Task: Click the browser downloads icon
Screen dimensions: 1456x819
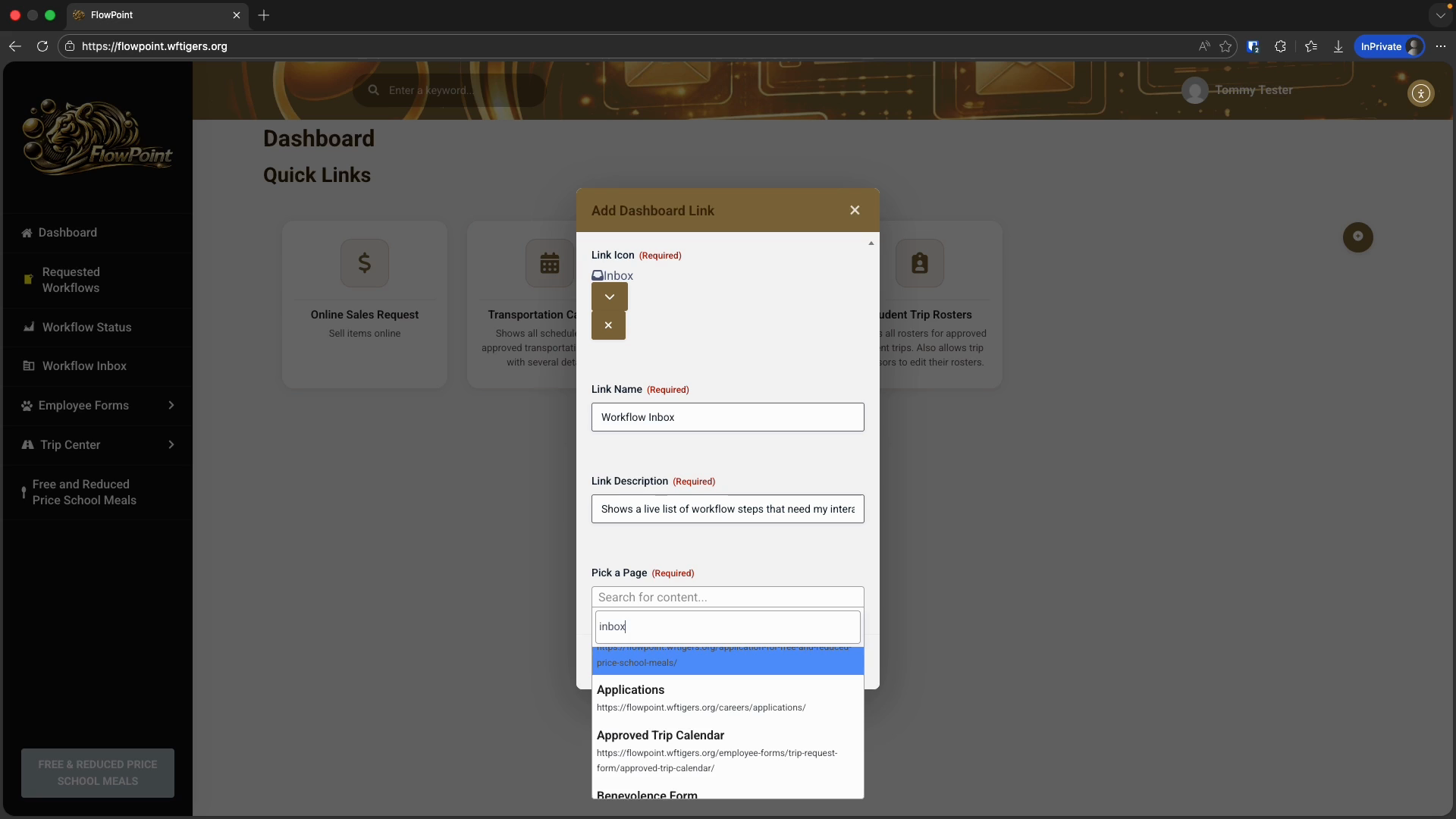Action: pyautogui.click(x=1338, y=46)
